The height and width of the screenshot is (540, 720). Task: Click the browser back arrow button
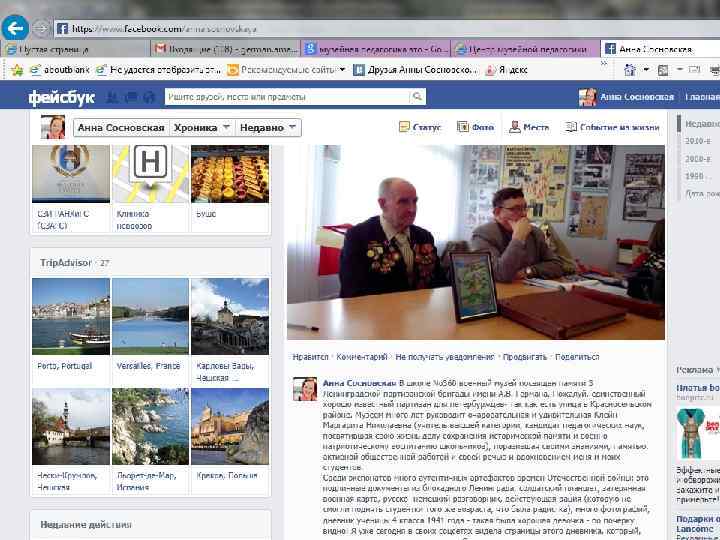[15, 28]
